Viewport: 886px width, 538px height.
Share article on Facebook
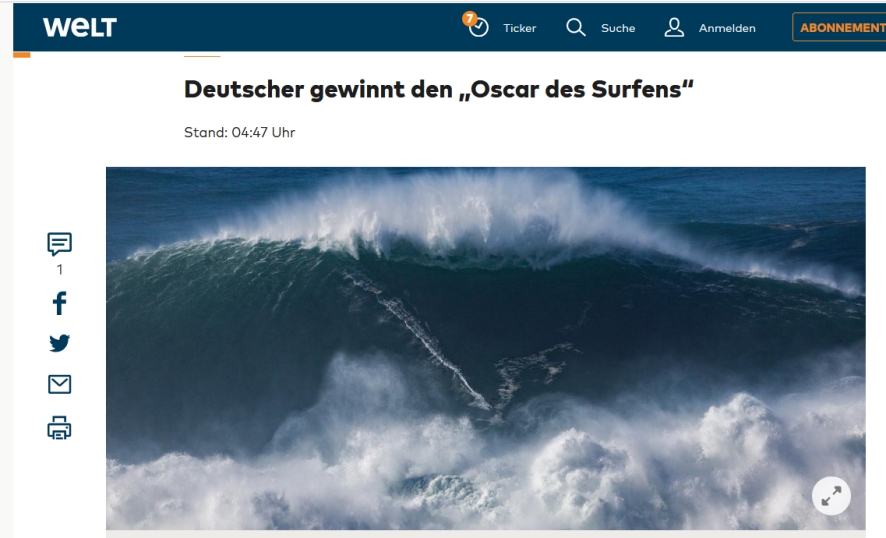tap(59, 303)
